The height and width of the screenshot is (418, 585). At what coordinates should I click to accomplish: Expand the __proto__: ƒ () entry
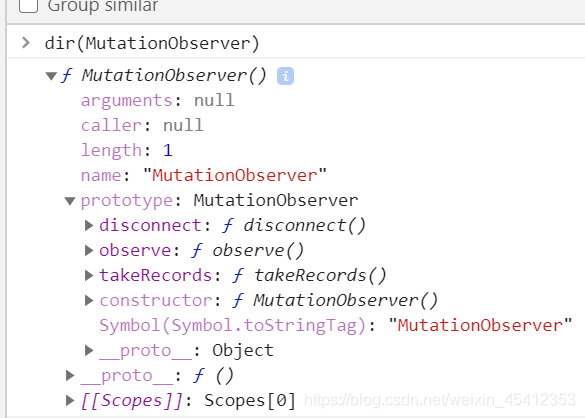(x=70, y=375)
